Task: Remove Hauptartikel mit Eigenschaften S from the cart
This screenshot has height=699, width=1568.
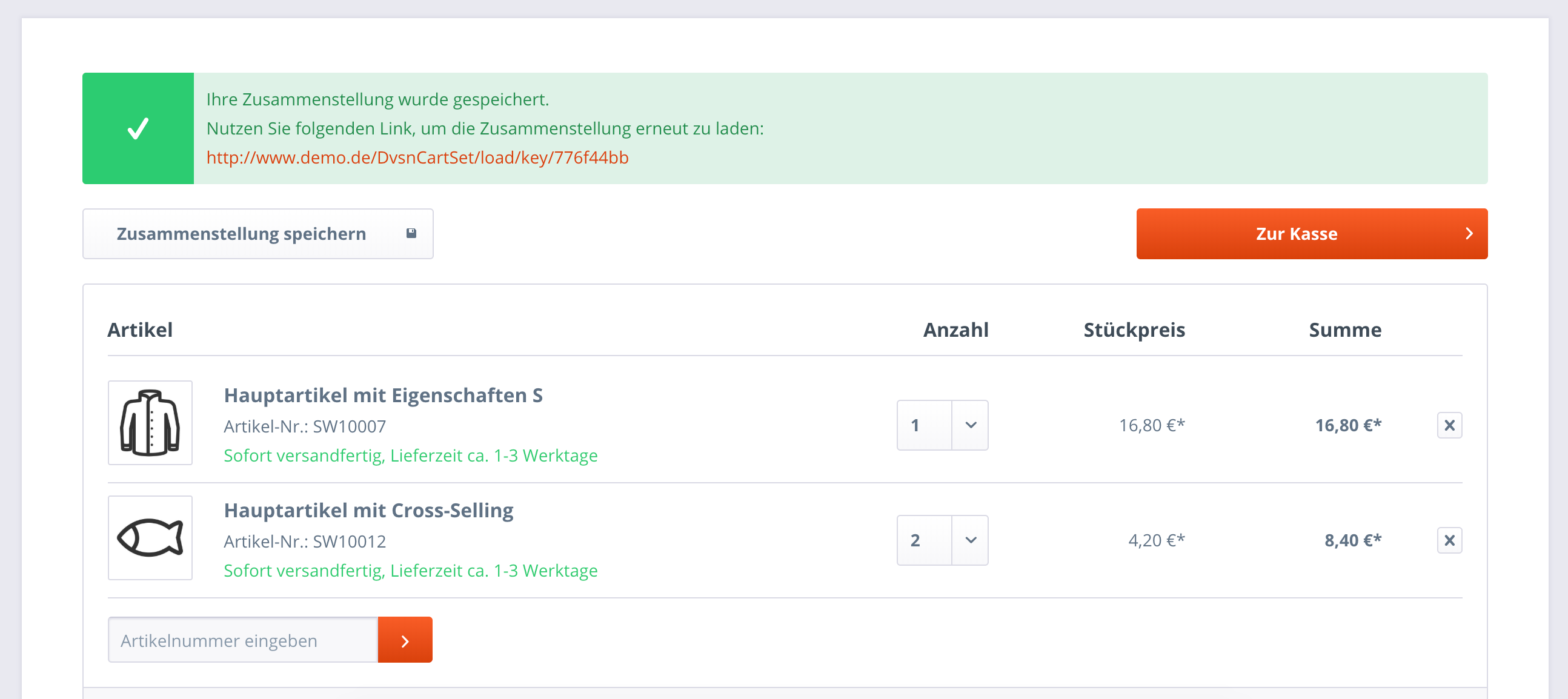Action: (x=1449, y=425)
